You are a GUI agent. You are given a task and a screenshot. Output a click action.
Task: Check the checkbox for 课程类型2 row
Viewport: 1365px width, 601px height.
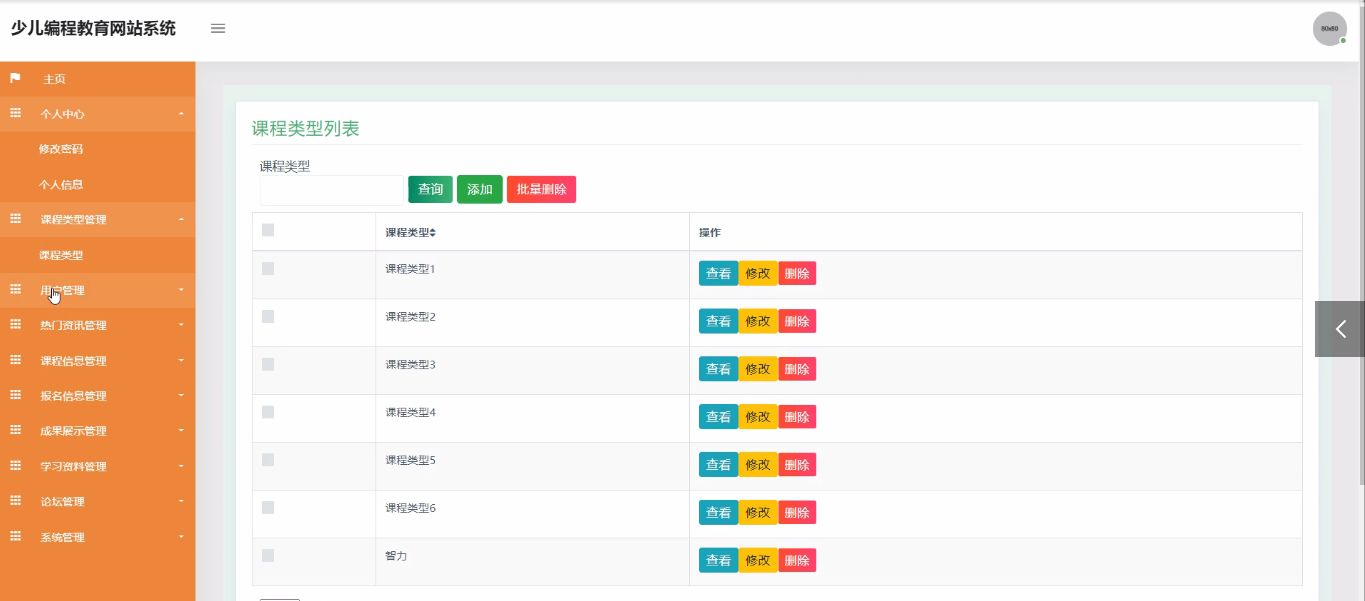point(268,316)
